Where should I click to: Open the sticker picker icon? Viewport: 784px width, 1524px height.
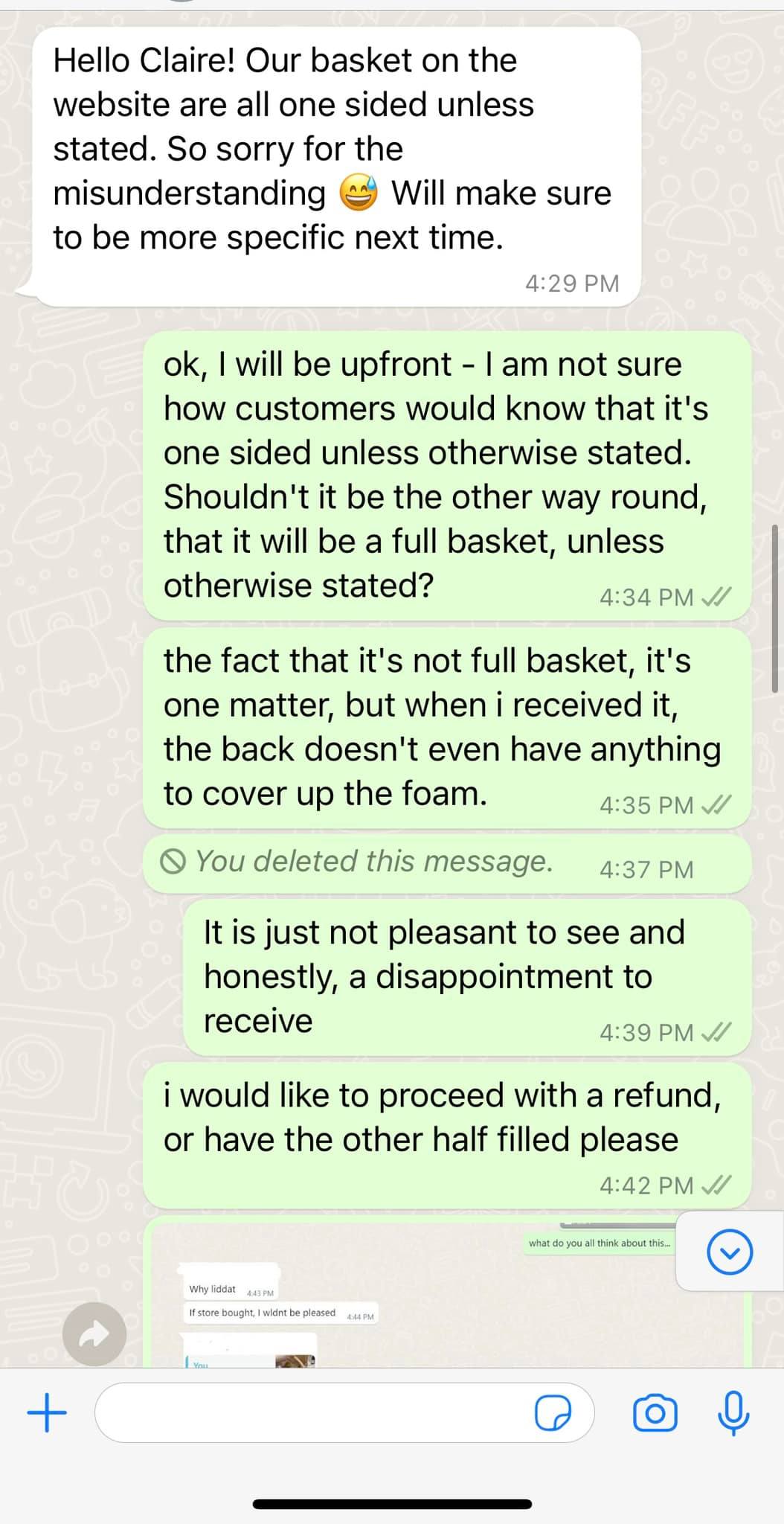tap(553, 1413)
